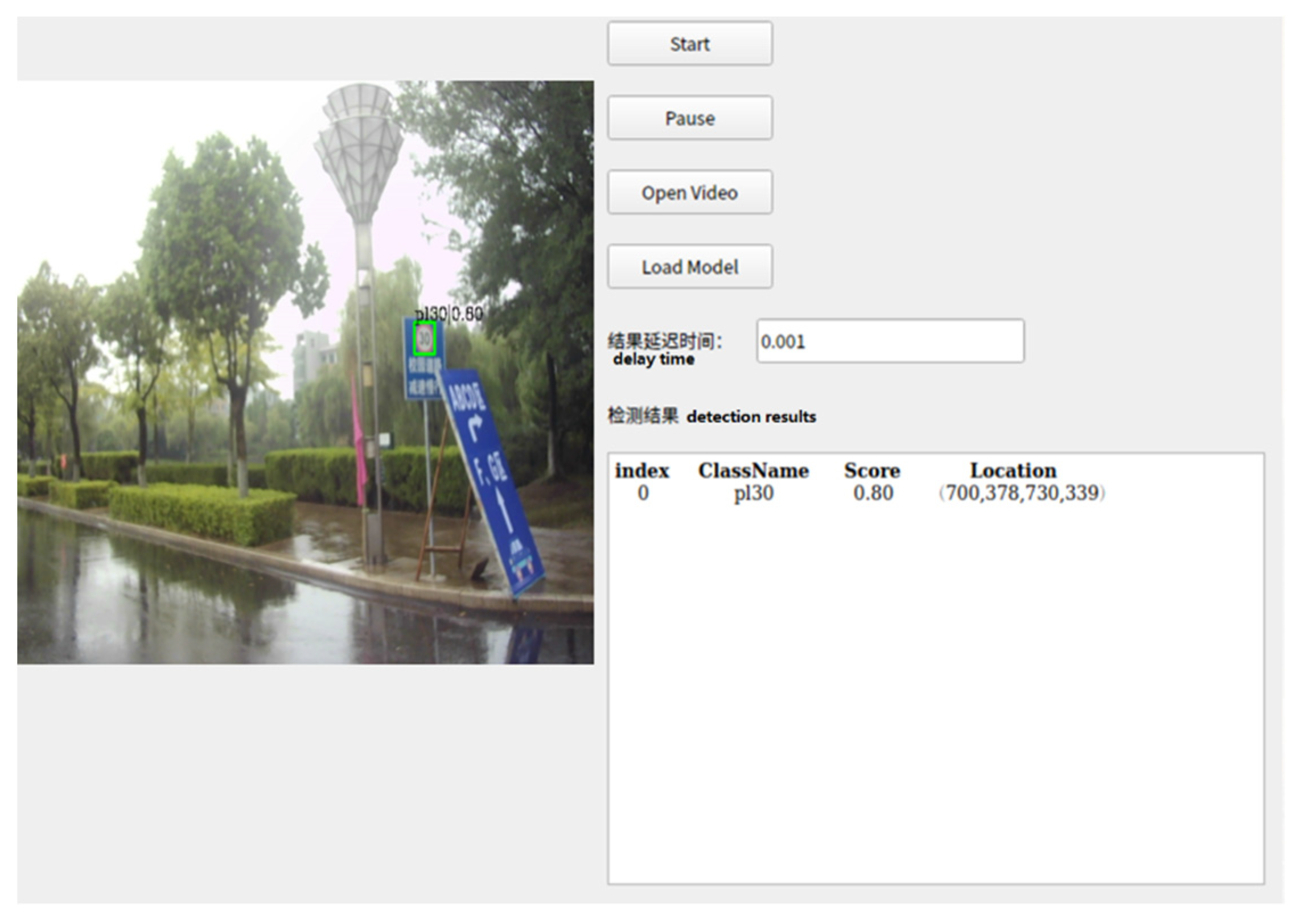Viewport: 1300px width, 924px height.
Task: Click the 0.80 score value
Action: click(x=873, y=493)
